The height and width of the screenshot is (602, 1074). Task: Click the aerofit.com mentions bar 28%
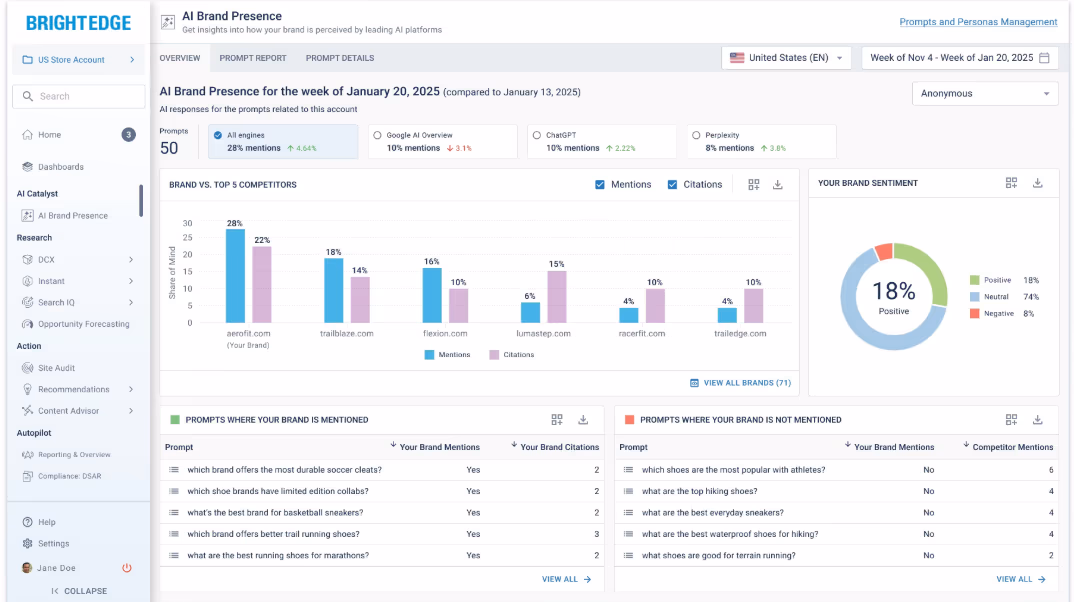pyautogui.click(x=235, y=276)
